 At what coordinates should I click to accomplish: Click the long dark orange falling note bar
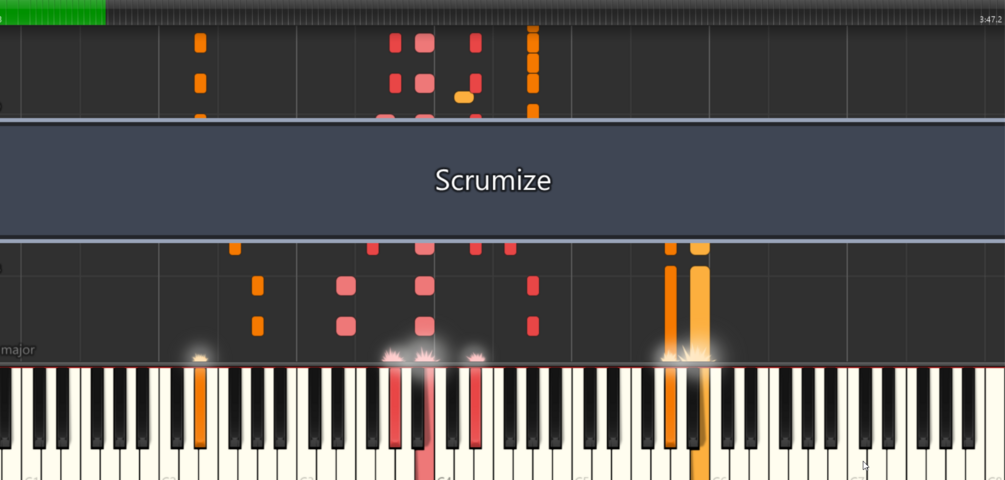670,314
